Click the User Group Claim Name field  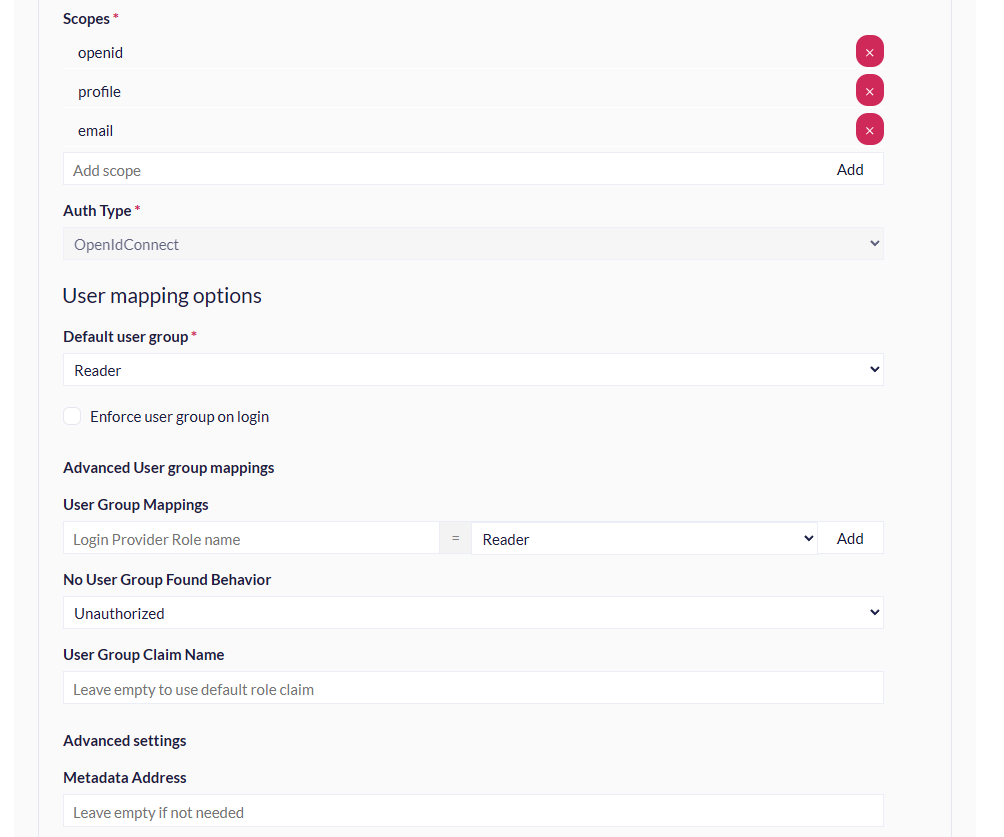473,687
